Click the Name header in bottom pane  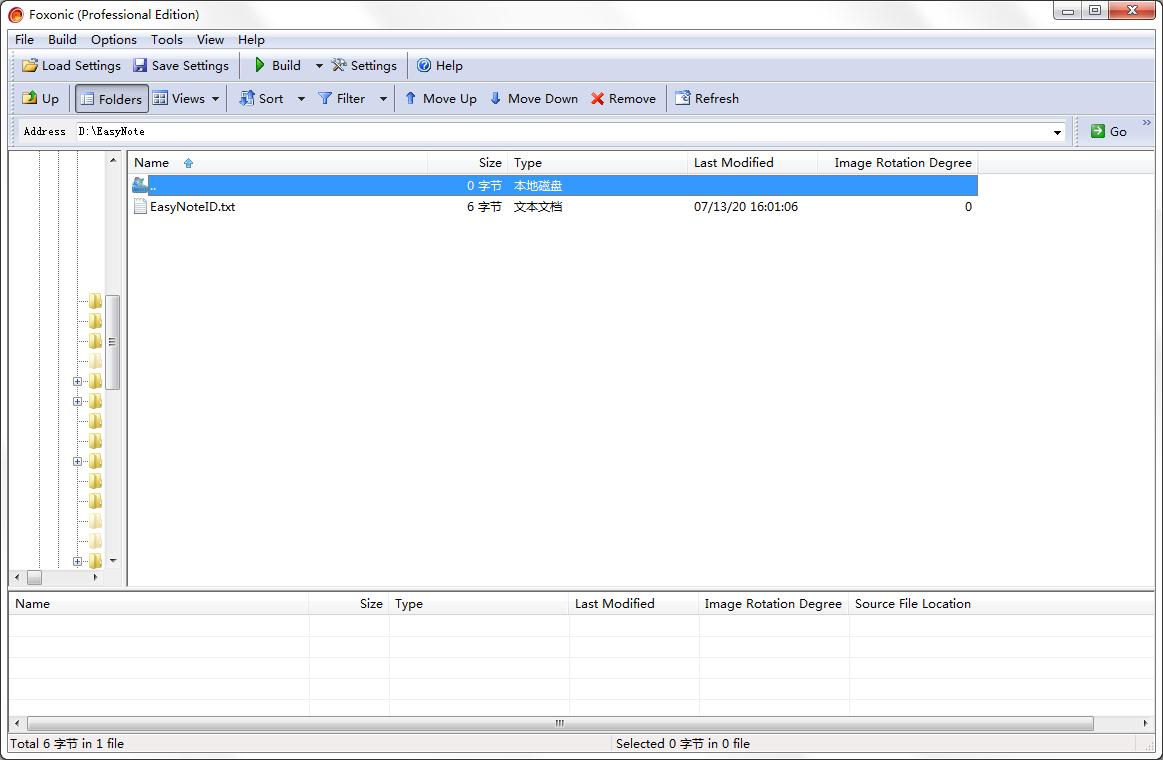click(159, 604)
